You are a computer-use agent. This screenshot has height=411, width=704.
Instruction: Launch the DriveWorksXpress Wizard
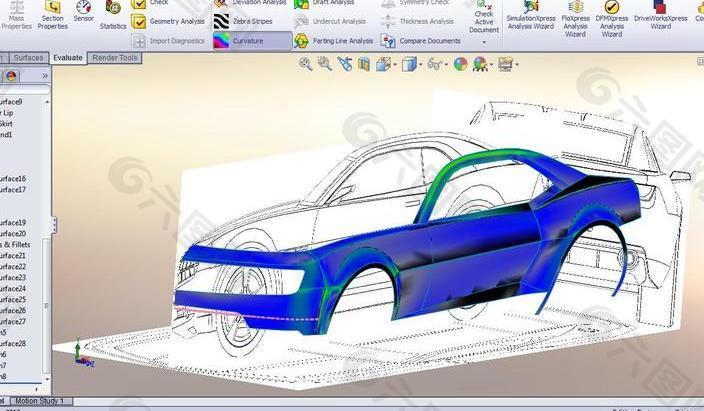(x=660, y=16)
